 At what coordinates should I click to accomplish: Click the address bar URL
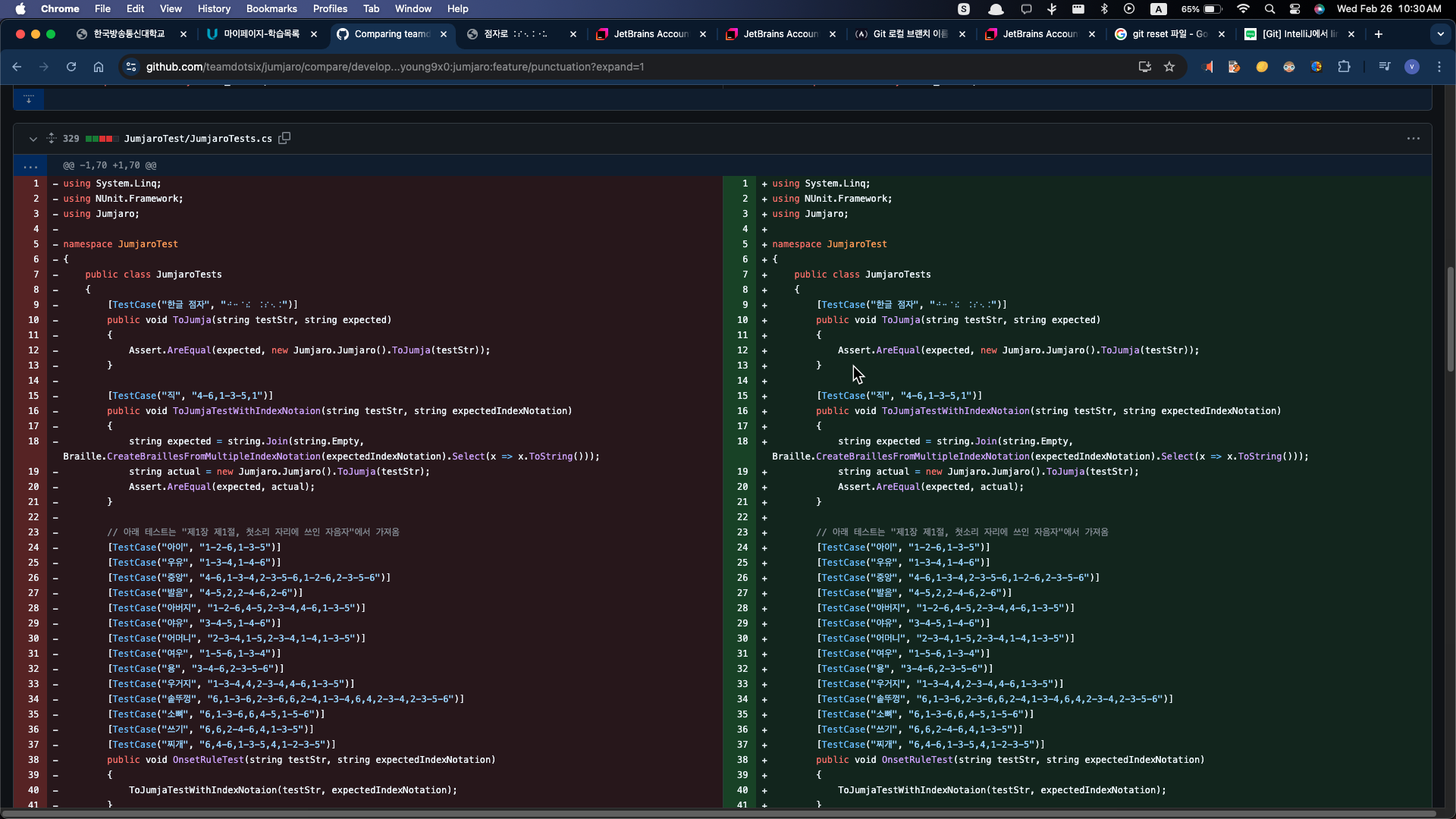(394, 67)
